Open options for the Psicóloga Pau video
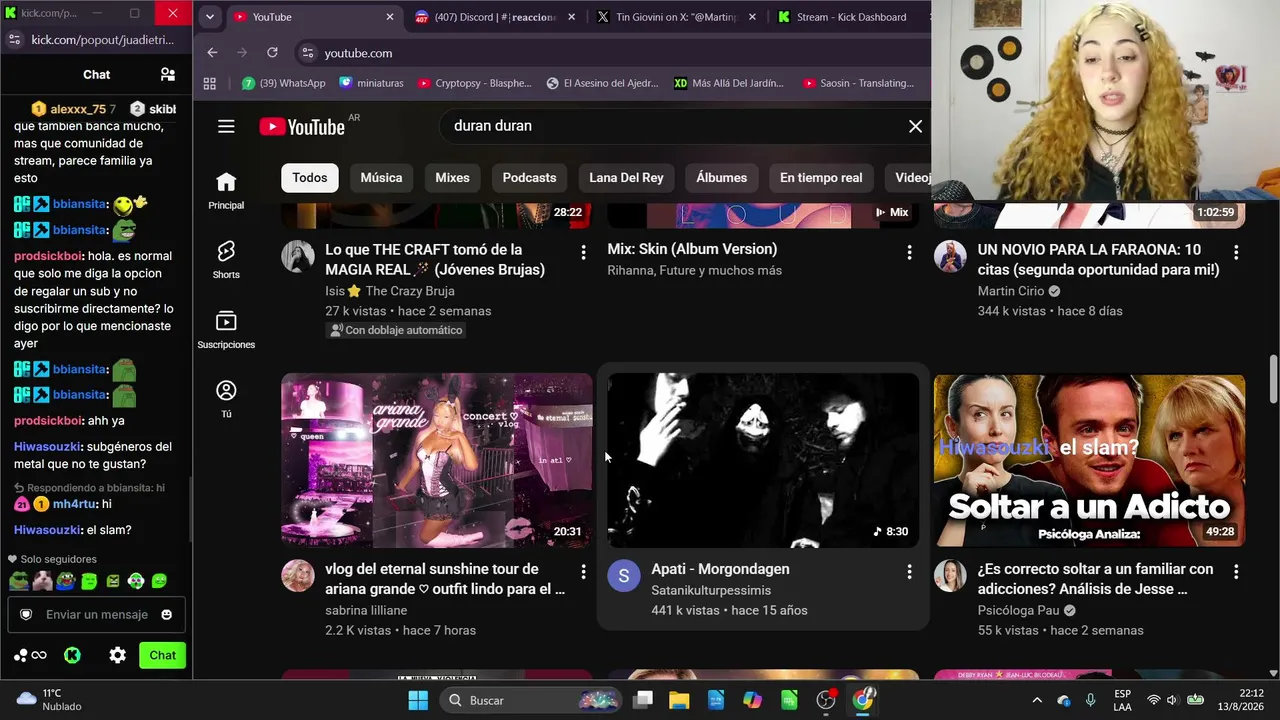This screenshot has height=720, width=1280. coord(1236,572)
